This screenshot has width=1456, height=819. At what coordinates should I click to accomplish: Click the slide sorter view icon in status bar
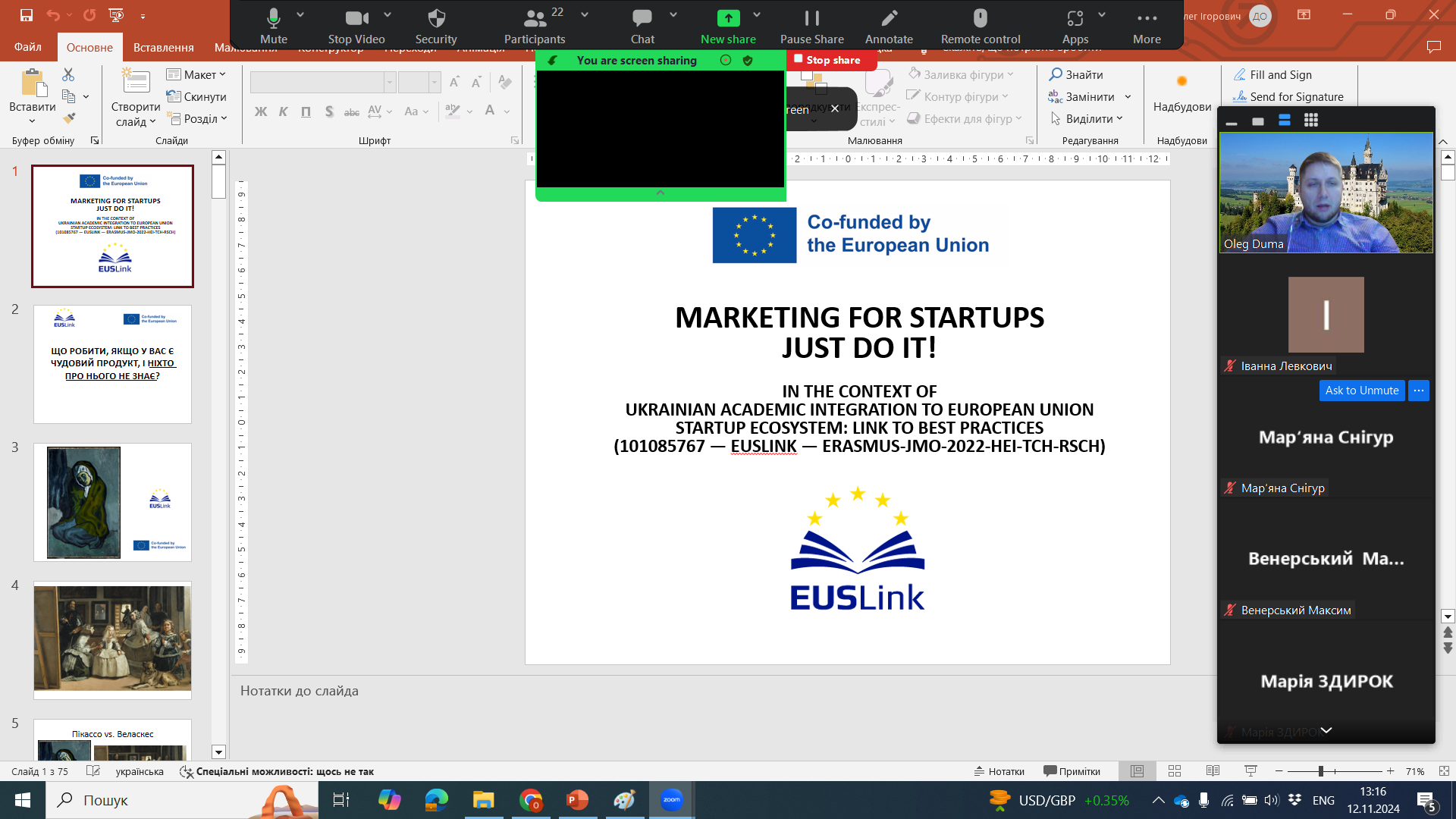coord(1175,771)
